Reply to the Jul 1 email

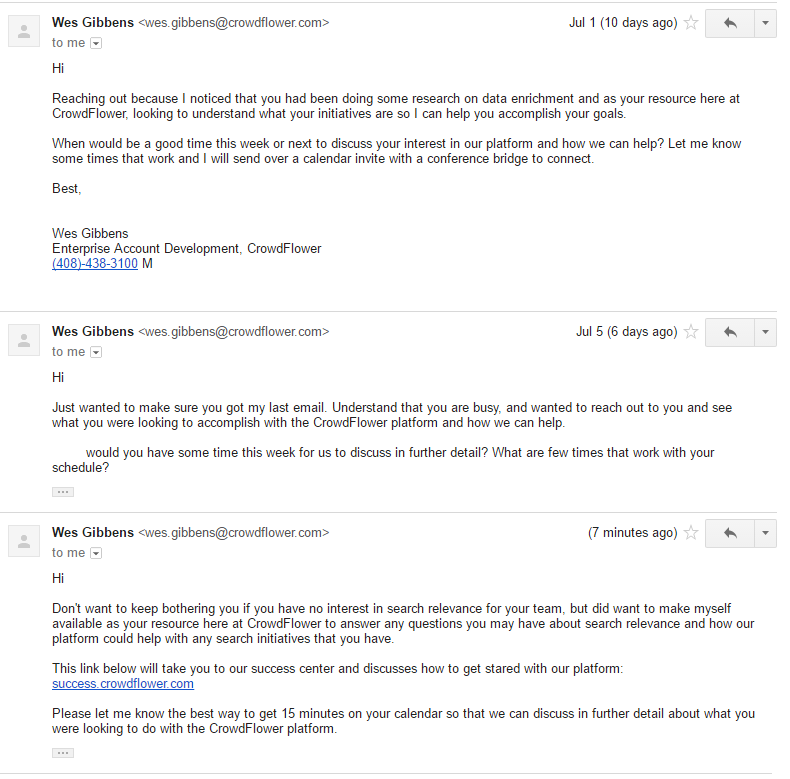point(729,23)
